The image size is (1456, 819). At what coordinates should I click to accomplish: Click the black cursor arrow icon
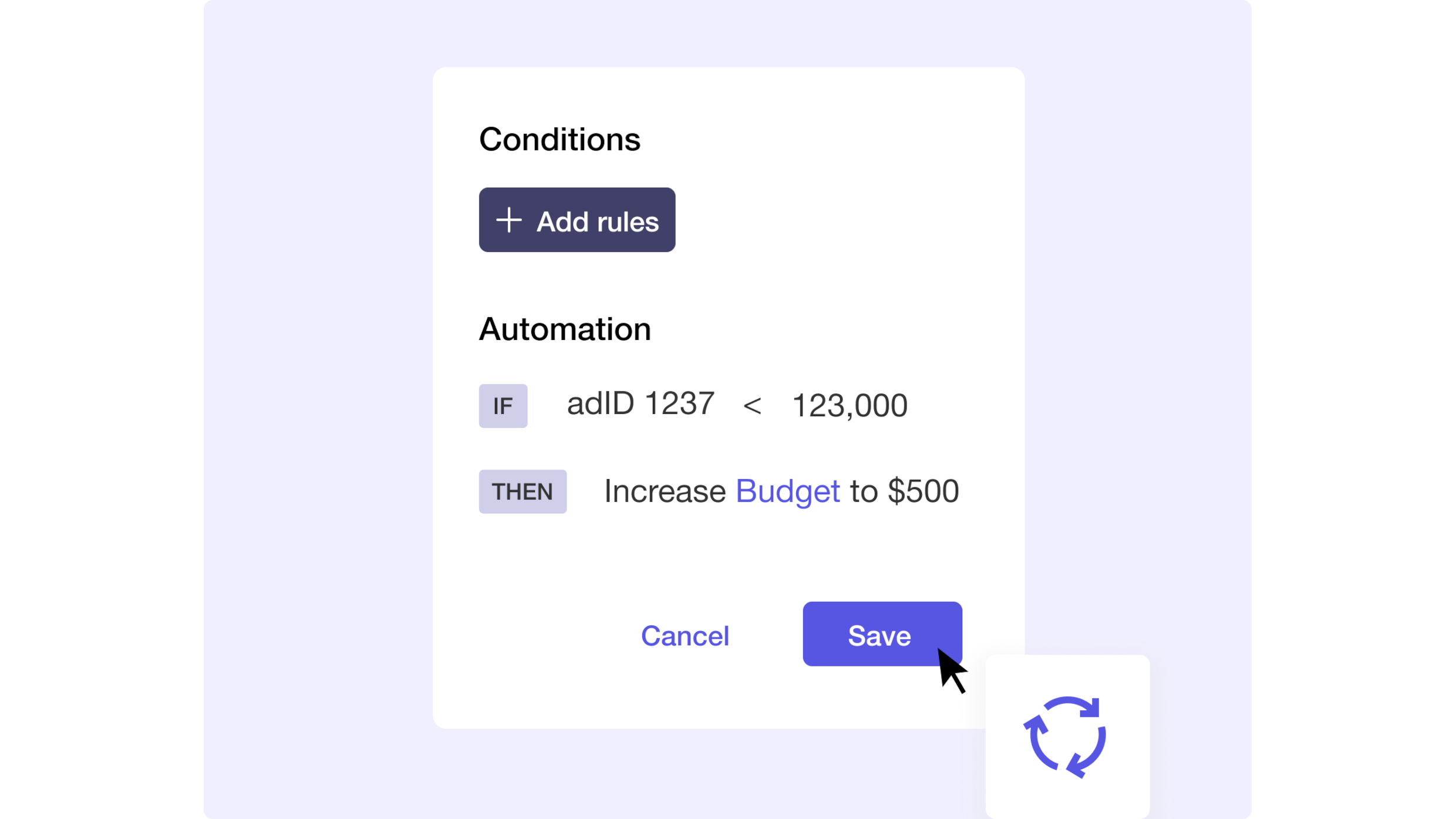tap(952, 672)
